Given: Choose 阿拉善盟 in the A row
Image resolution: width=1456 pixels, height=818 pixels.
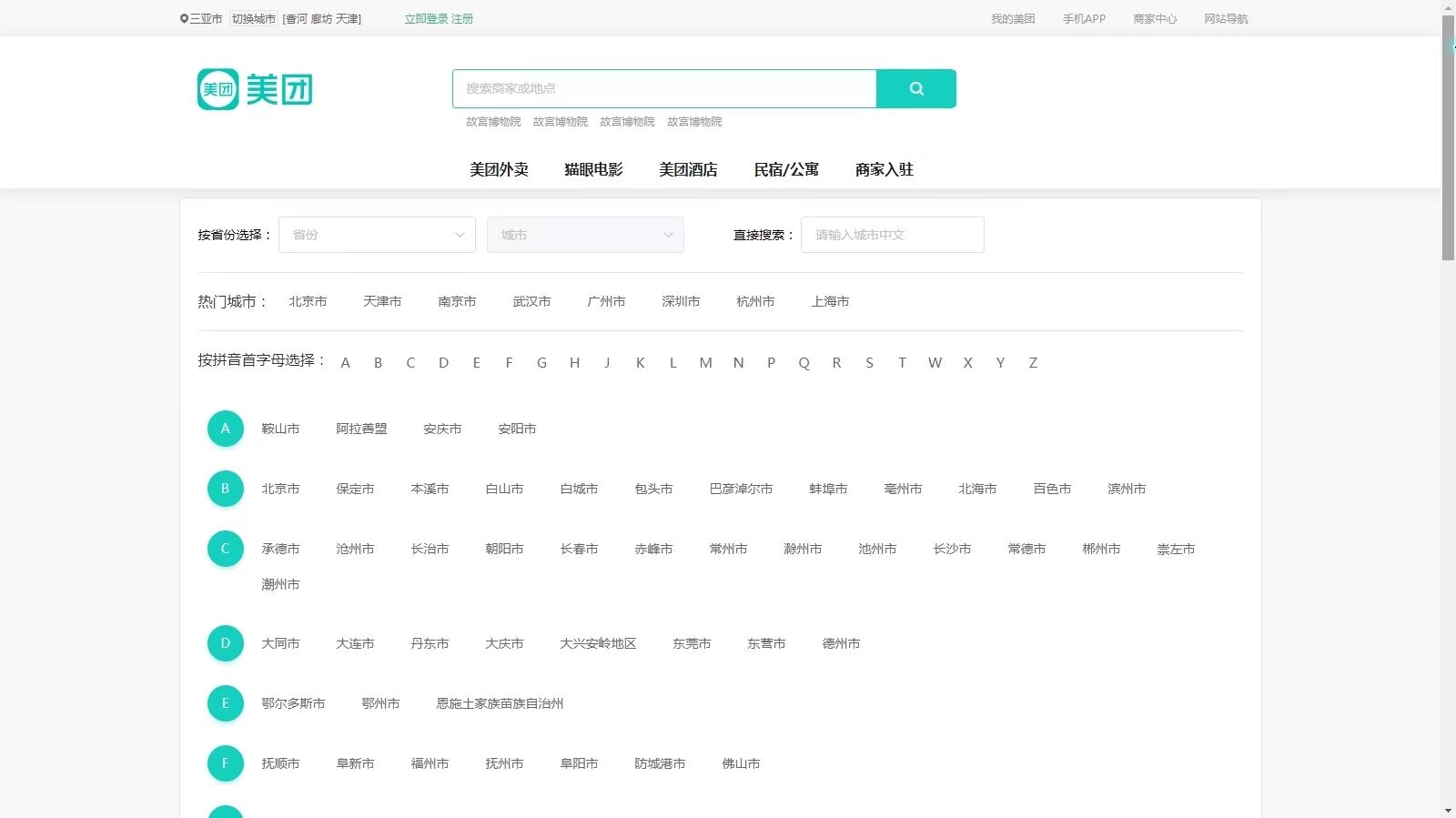Looking at the screenshot, I should pos(361,429).
